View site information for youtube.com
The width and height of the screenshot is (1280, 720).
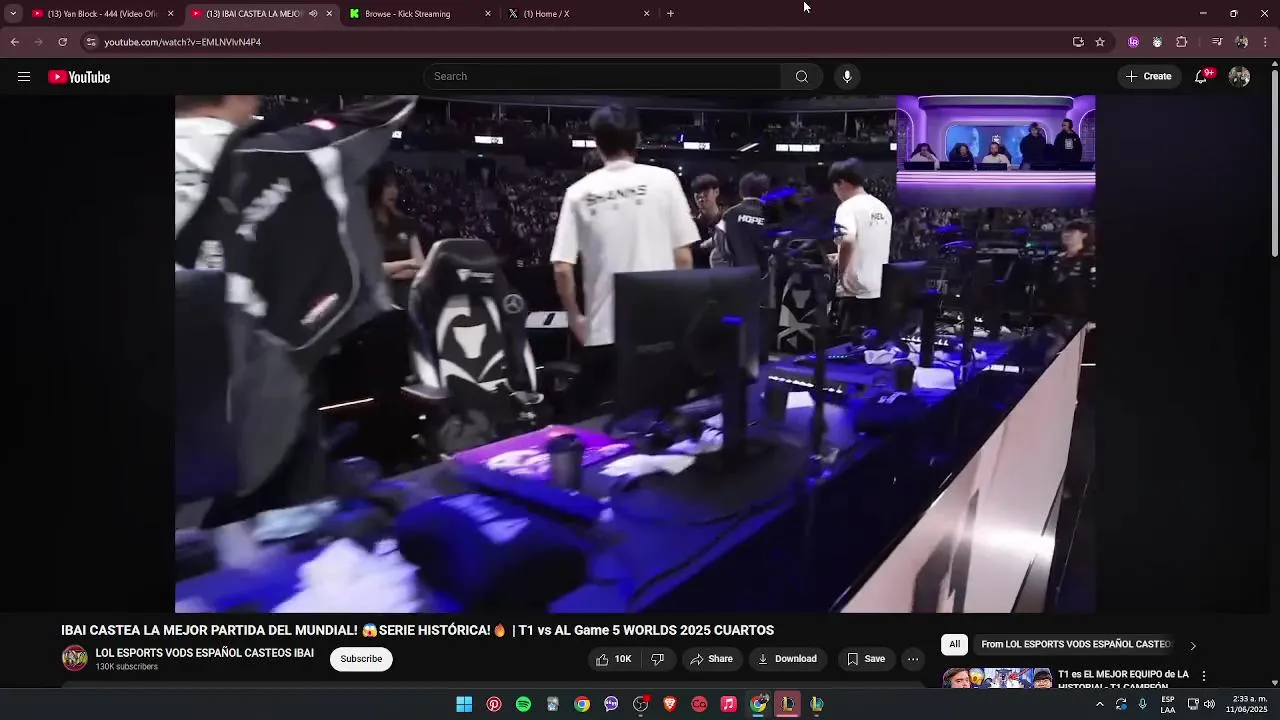coord(91,42)
